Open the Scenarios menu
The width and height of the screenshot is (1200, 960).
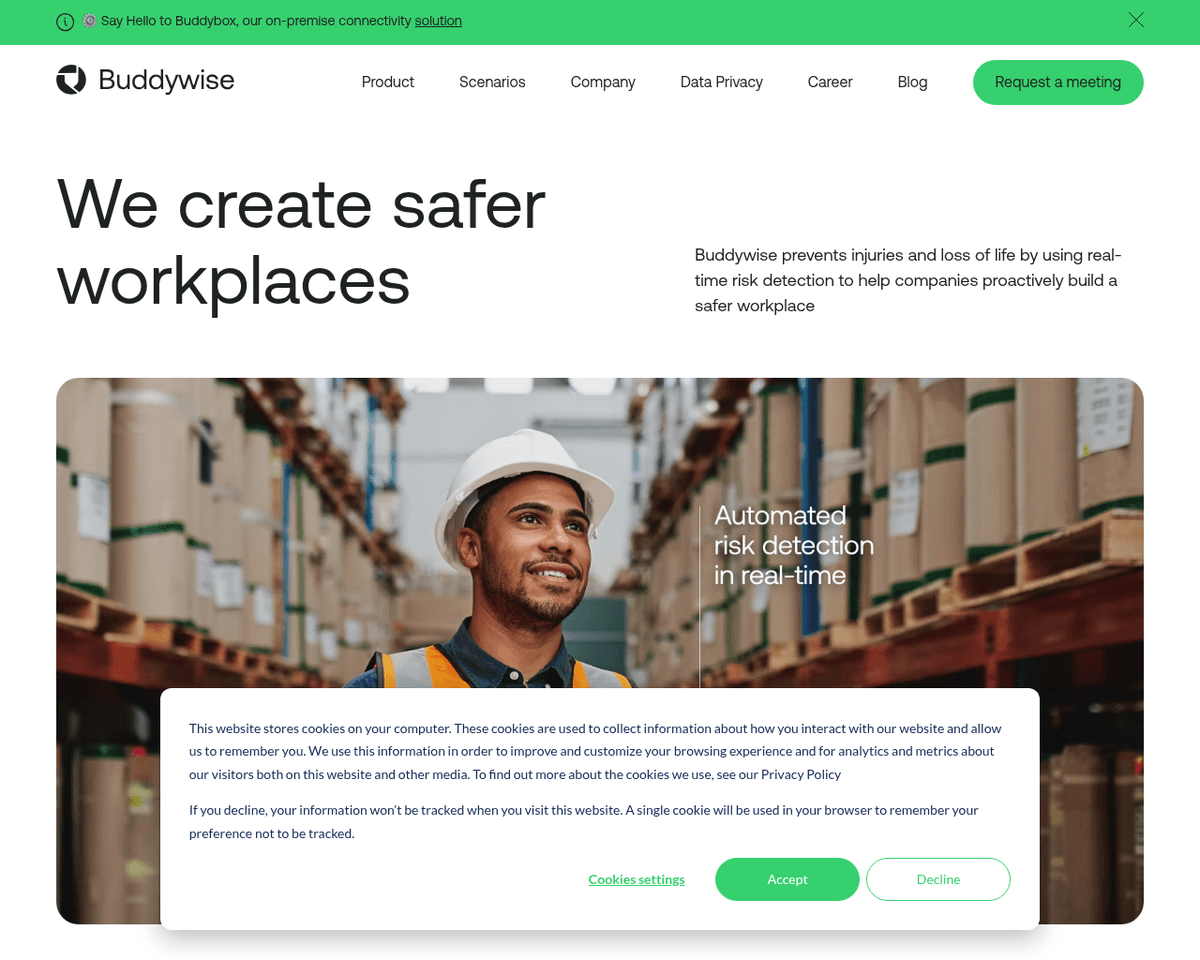click(492, 82)
